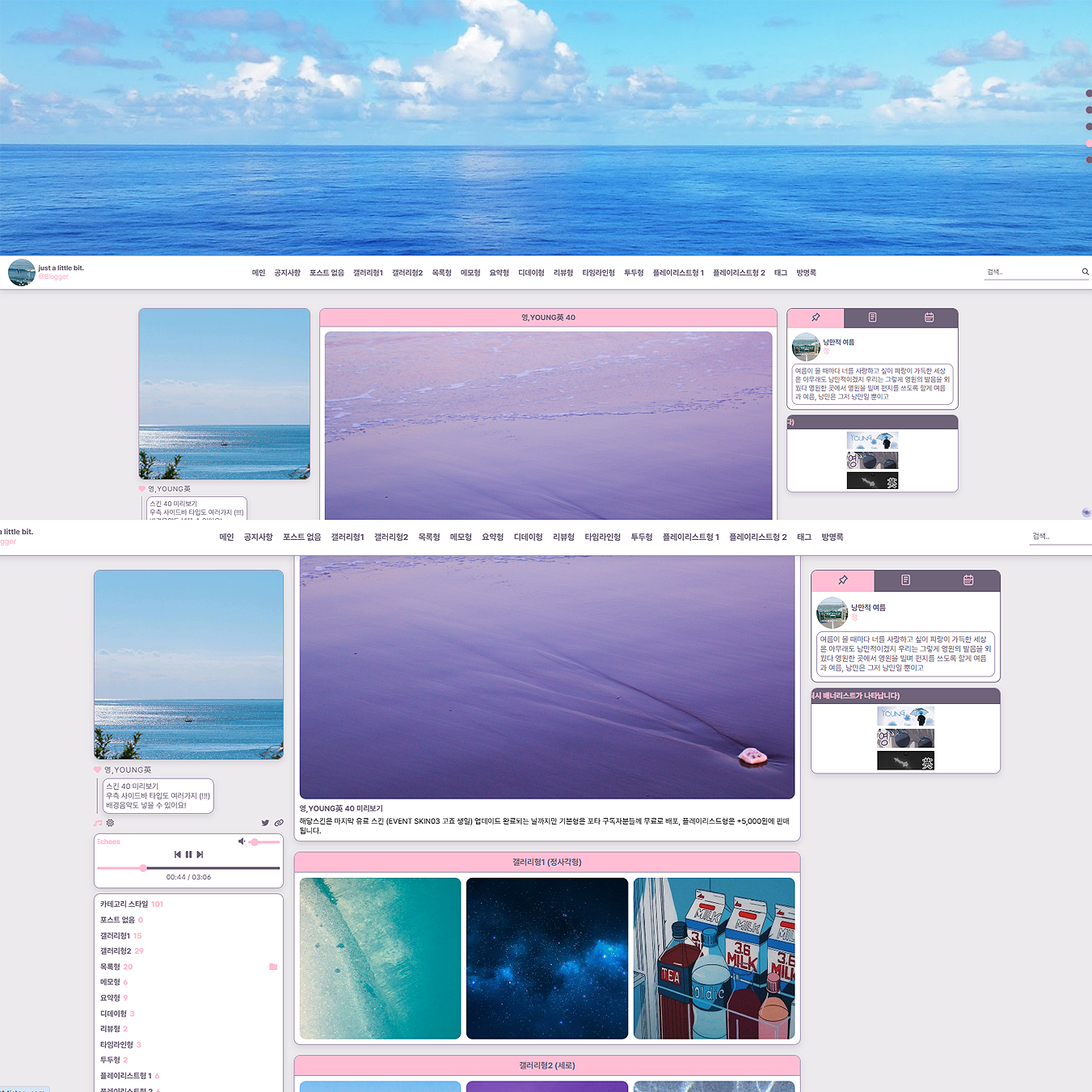Image resolution: width=1092 pixels, height=1092 pixels.
Task: Open the Twitter bird icon link
Action: (265, 823)
